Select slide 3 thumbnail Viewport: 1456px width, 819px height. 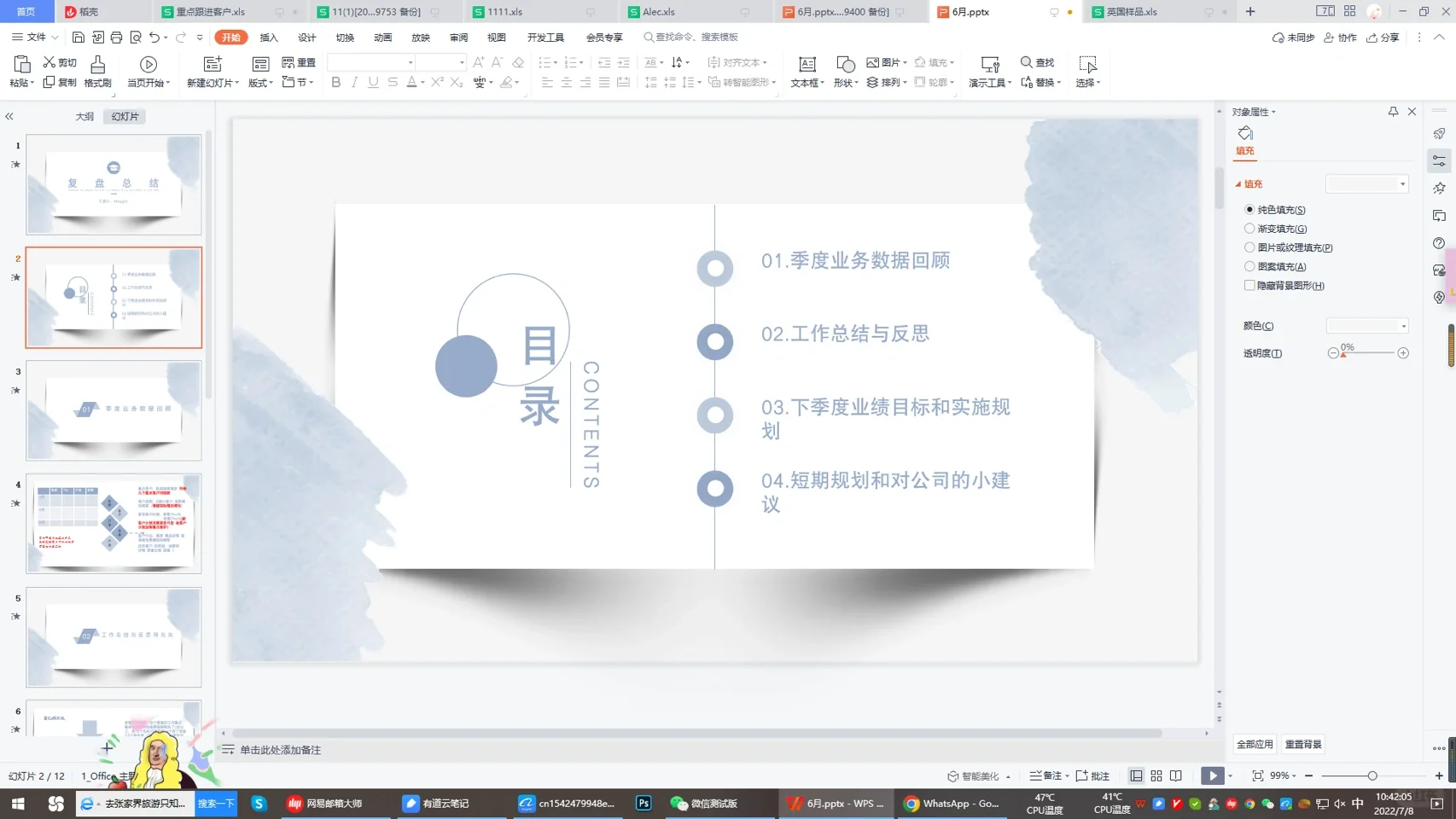tap(114, 410)
